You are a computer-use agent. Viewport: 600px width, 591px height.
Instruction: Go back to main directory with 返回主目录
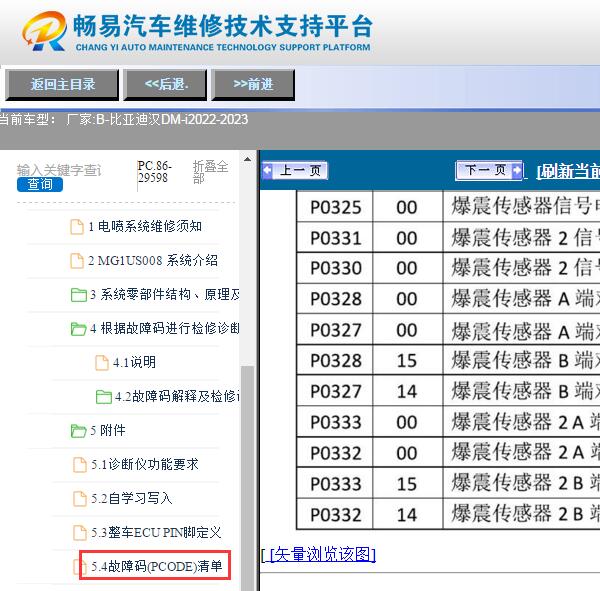[x=62, y=85]
